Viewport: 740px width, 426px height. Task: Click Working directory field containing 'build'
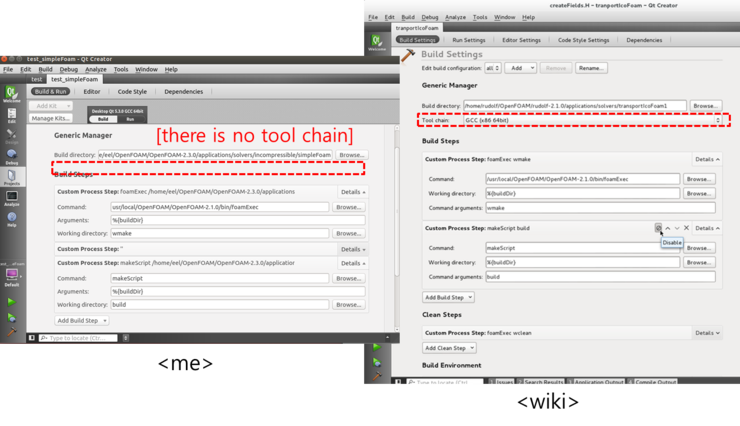point(219,305)
